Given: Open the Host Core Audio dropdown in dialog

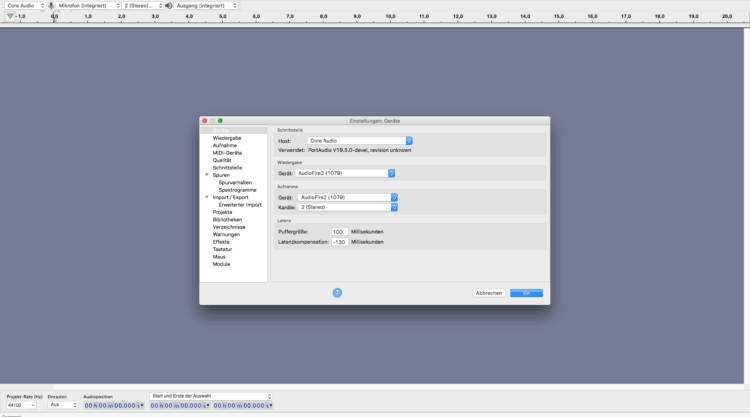Looking at the screenshot, I should click(x=360, y=141).
